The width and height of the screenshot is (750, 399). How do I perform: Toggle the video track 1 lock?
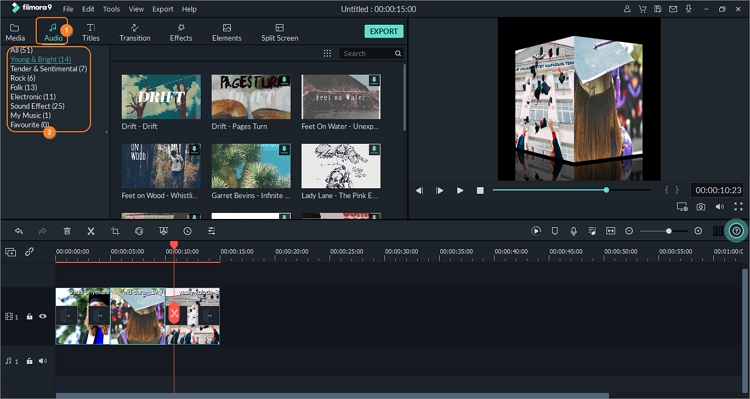[30, 316]
